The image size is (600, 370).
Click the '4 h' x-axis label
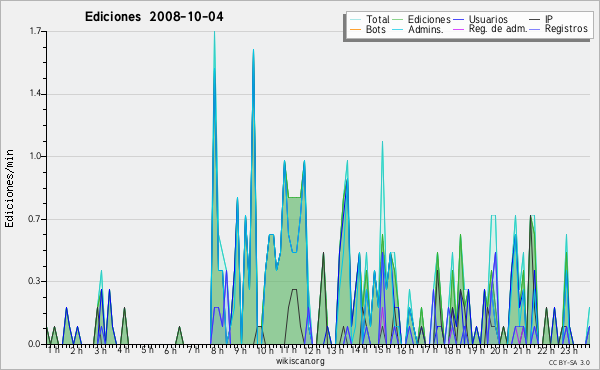click(123, 350)
